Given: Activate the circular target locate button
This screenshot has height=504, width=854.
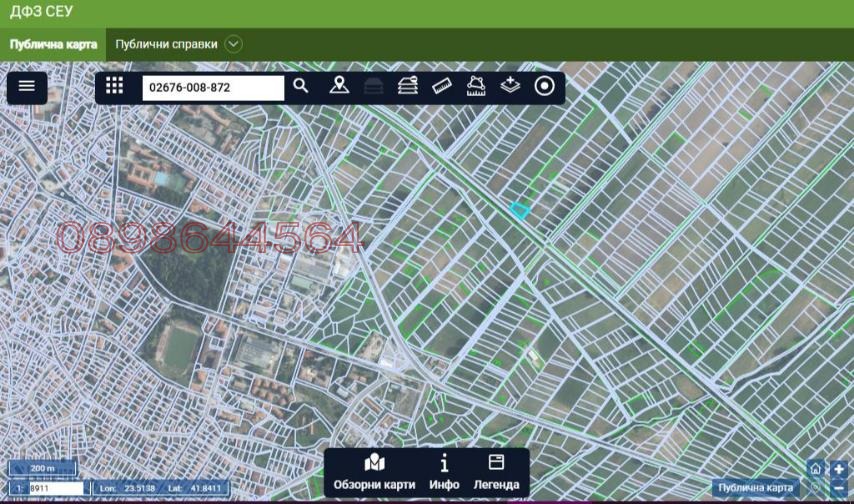Looking at the screenshot, I should point(544,87).
